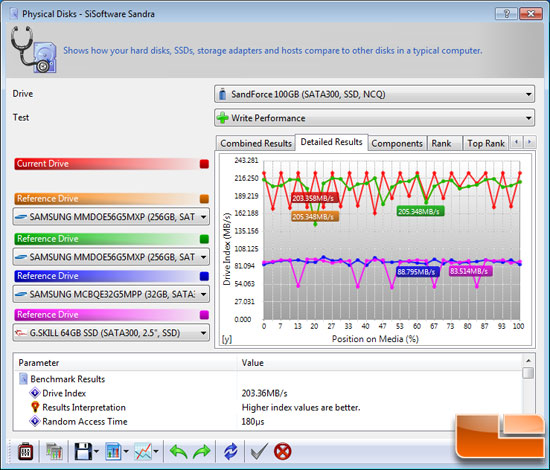
Task: Select the Drive Index row
Action: [268, 393]
